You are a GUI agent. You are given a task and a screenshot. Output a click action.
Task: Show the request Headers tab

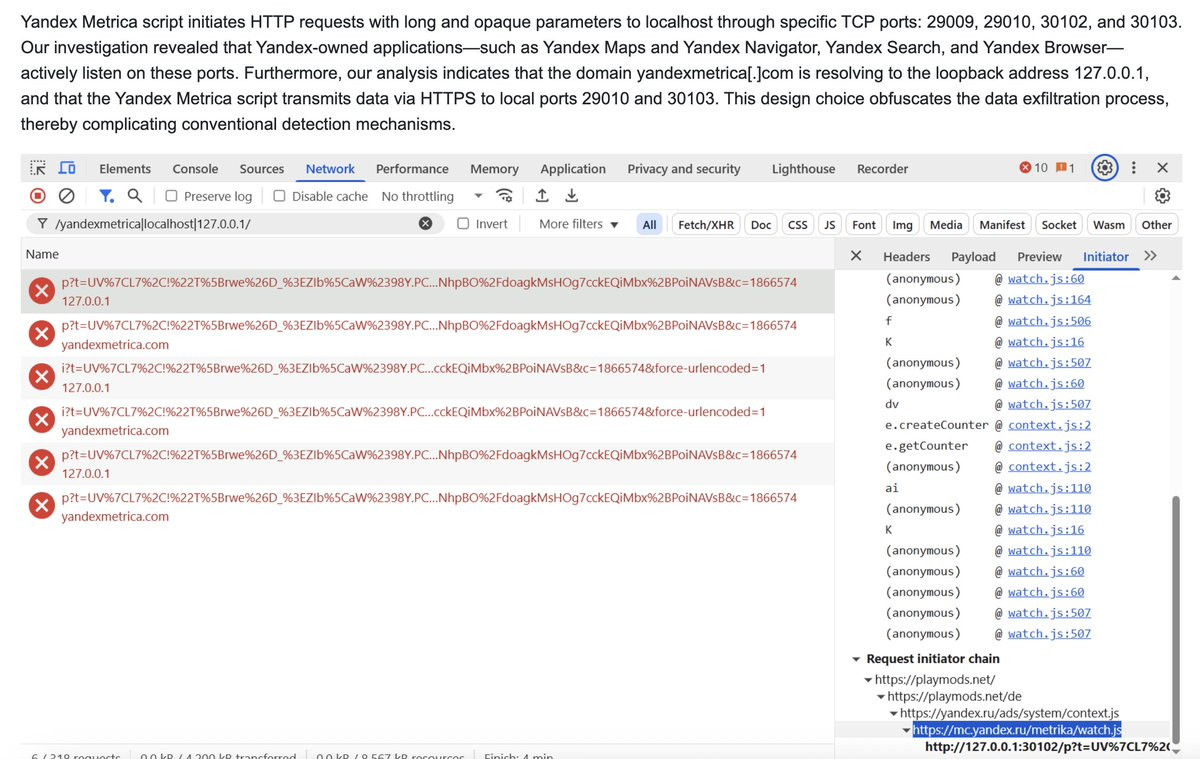coord(907,257)
